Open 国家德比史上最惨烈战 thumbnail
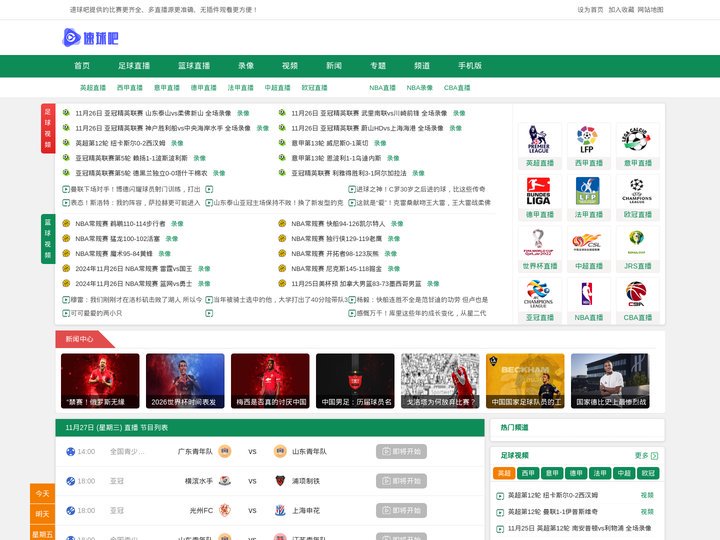Image resolution: width=720 pixels, height=540 pixels. (x=610, y=381)
